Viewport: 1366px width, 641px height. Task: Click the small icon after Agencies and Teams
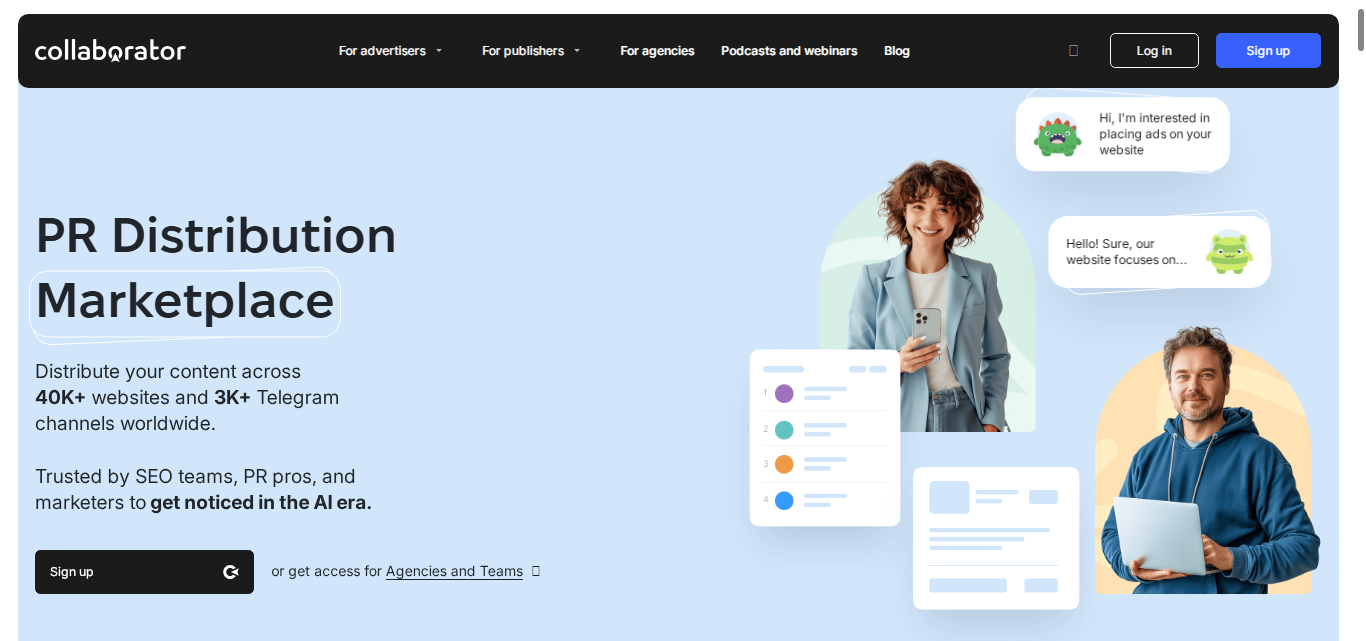536,571
